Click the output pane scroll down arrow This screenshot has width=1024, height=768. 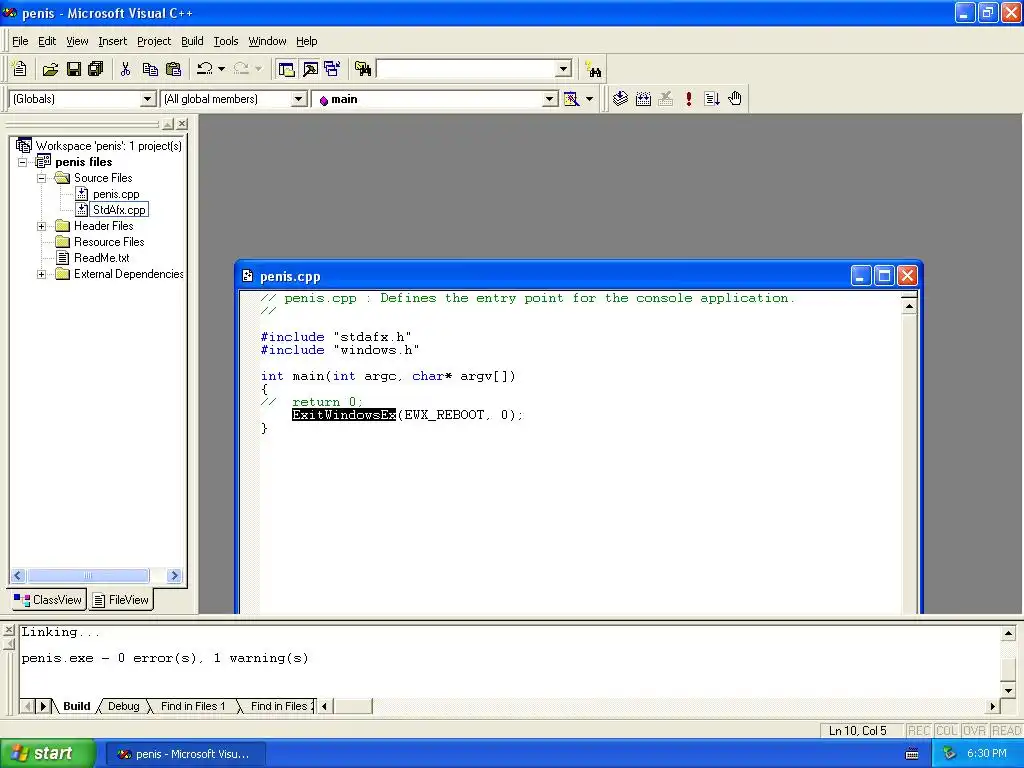pyautogui.click(x=1008, y=690)
